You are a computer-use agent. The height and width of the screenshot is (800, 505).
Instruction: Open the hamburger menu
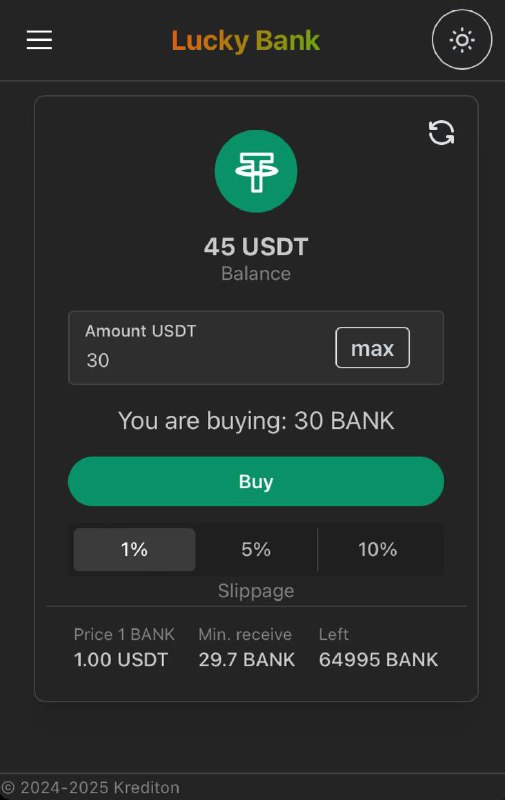pos(39,40)
